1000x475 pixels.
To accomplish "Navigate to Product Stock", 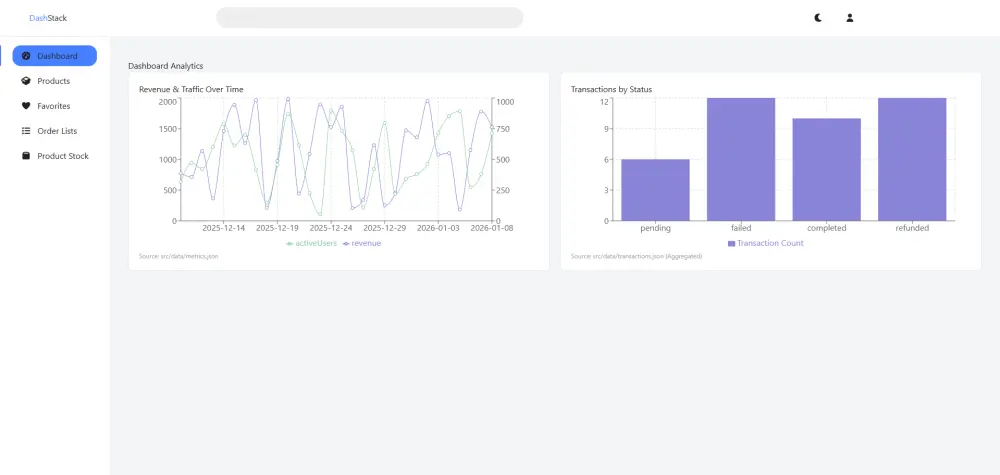I will tap(63, 156).
